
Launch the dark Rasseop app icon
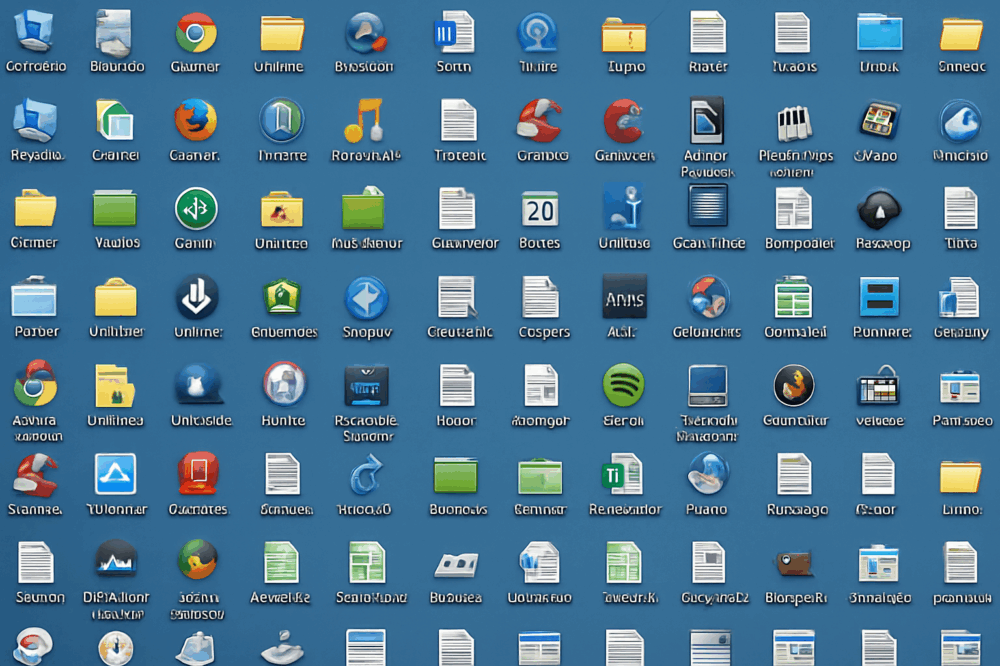coord(879,209)
